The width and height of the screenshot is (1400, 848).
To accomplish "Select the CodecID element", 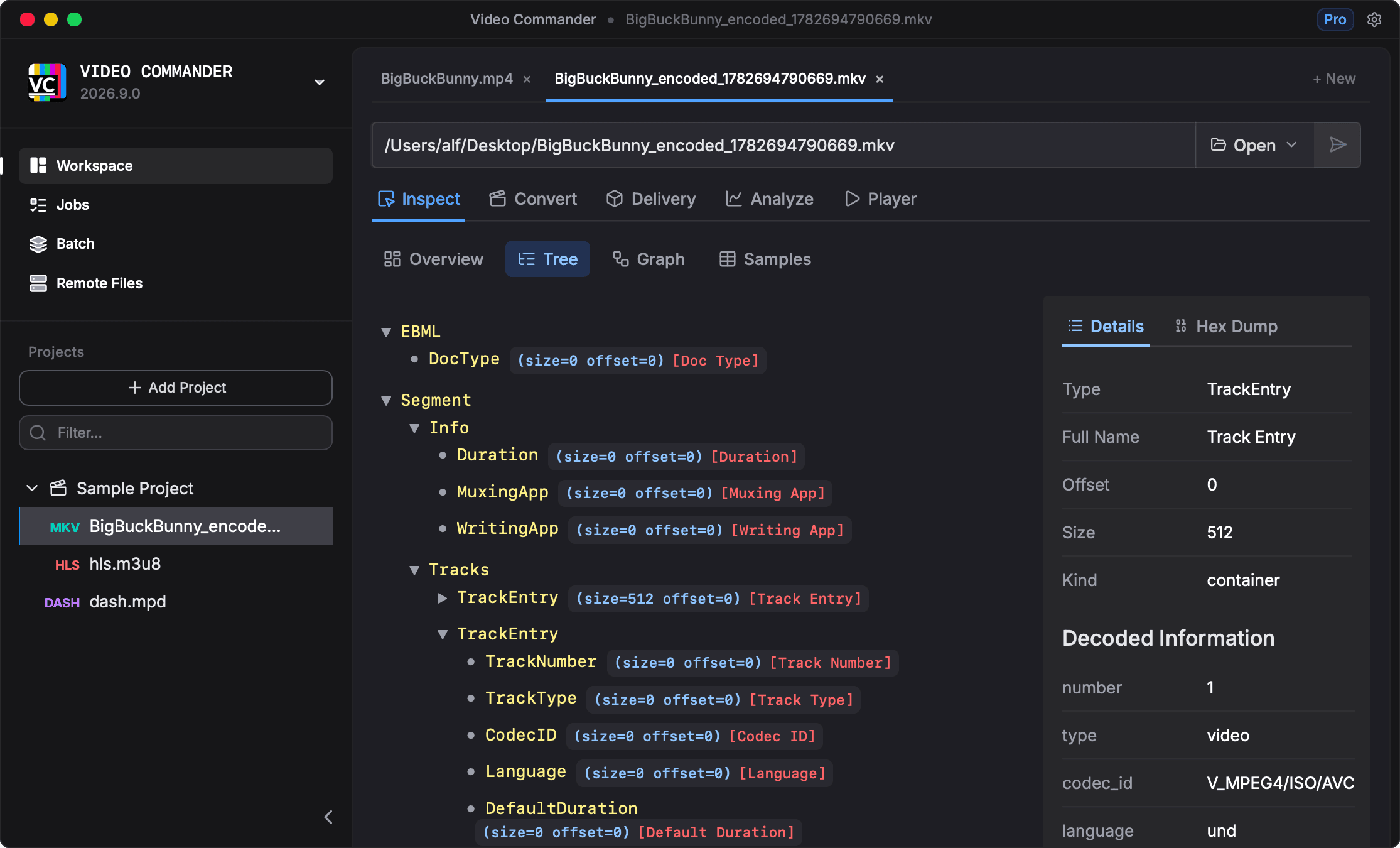I will point(520,735).
